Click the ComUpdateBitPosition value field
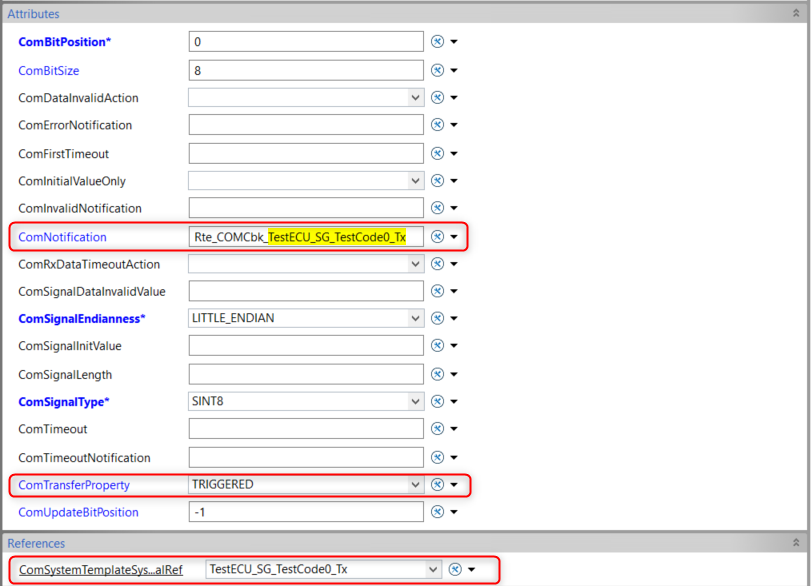Viewport: 811px width, 586px height. click(306, 512)
